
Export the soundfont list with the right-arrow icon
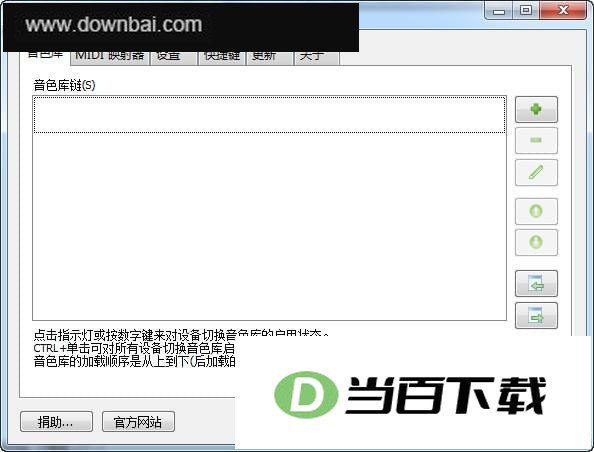coord(536,315)
